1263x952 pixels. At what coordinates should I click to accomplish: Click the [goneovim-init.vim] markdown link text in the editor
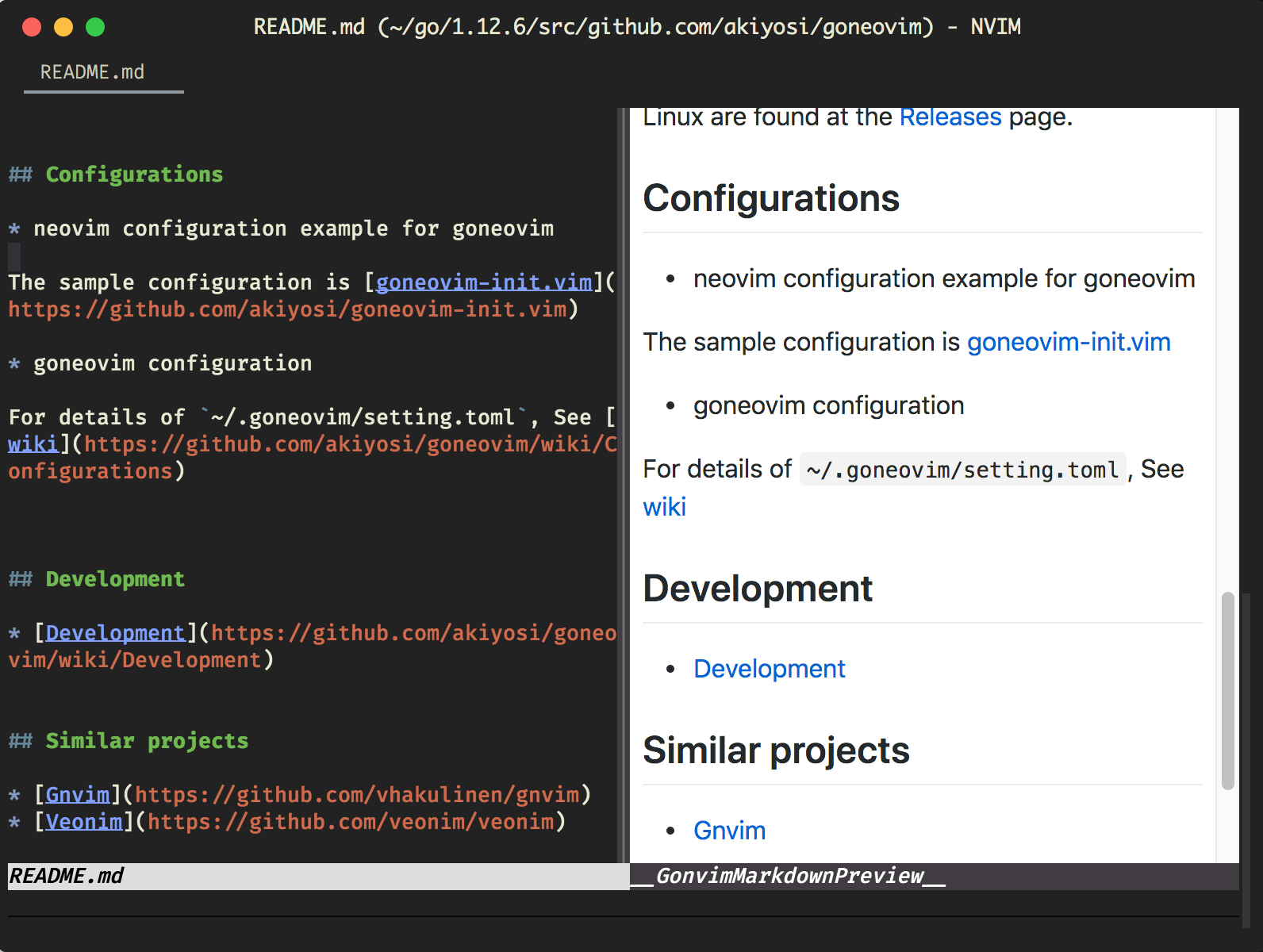484,282
